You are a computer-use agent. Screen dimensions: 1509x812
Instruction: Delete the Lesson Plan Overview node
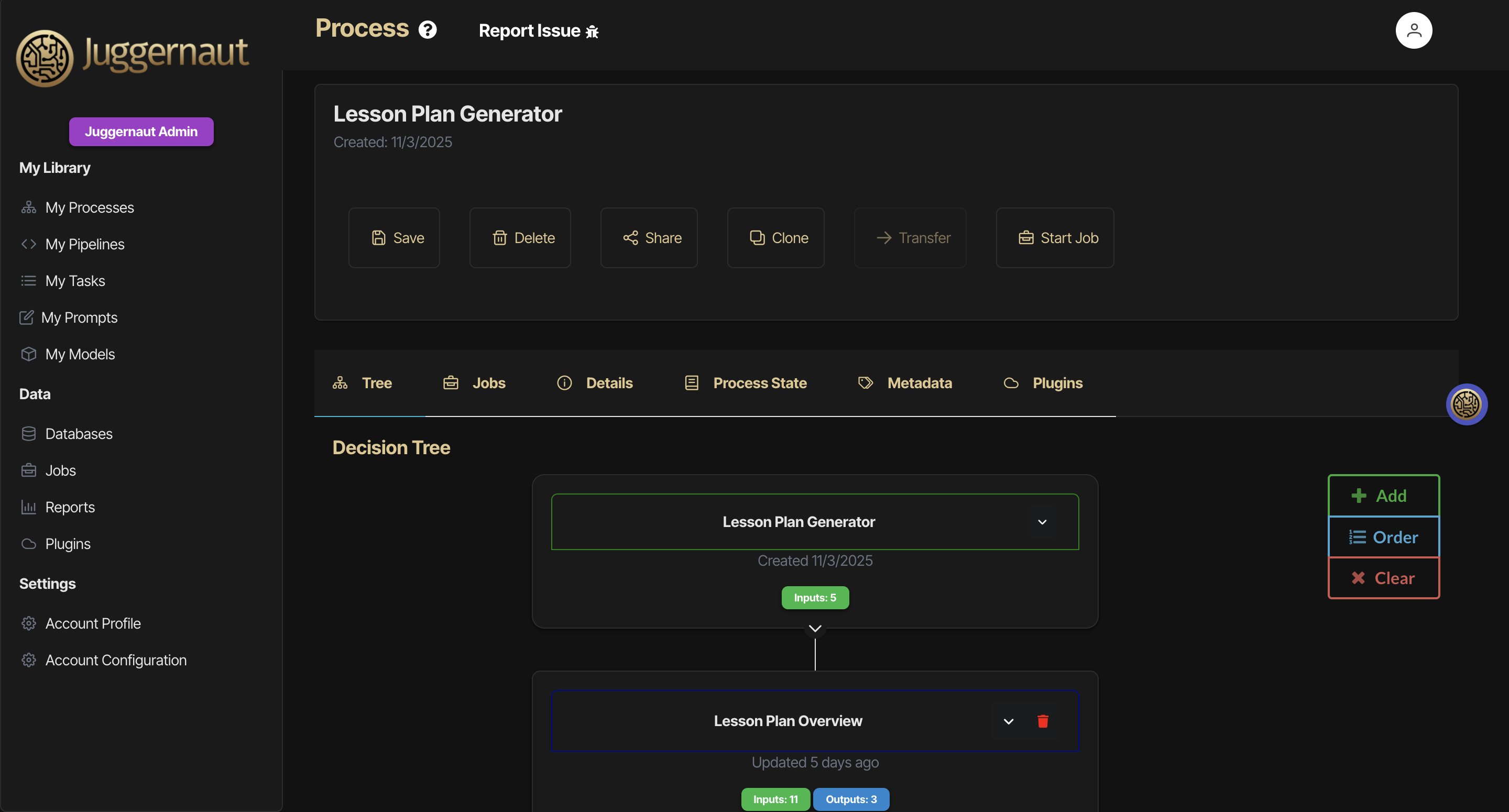click(x=1043, y=721)
